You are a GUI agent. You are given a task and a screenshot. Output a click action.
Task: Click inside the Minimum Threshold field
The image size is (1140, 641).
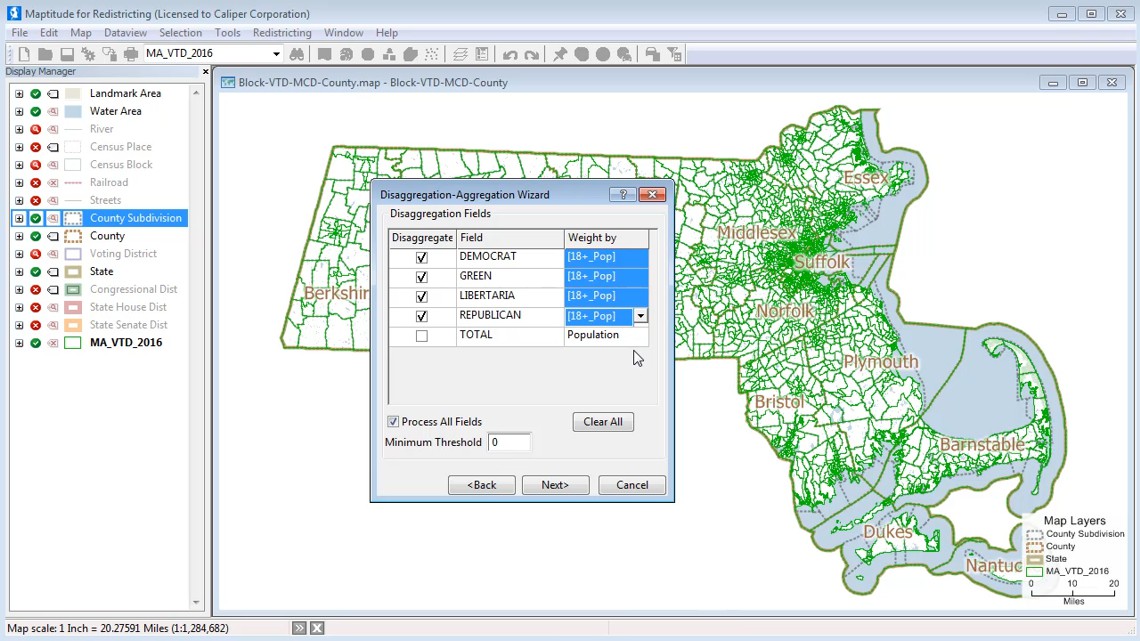510,441
